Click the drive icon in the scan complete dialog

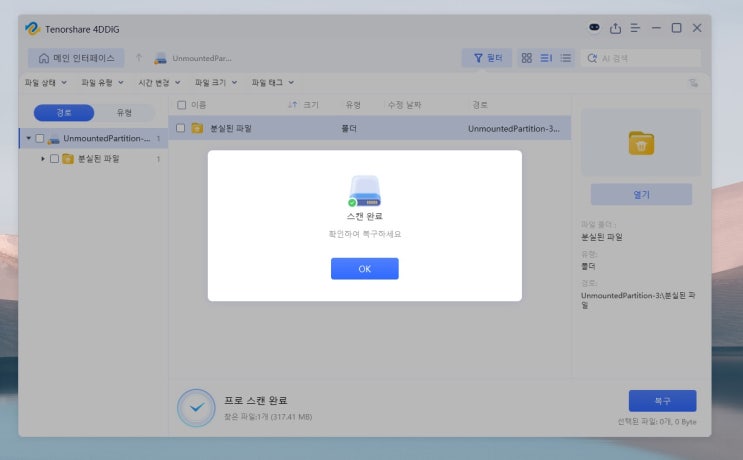364,191
